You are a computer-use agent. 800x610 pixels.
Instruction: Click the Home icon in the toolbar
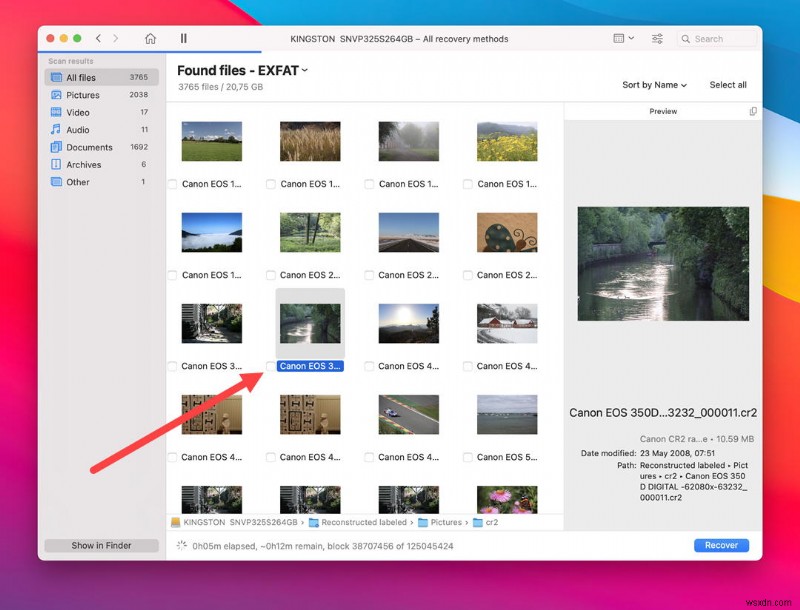150,38
